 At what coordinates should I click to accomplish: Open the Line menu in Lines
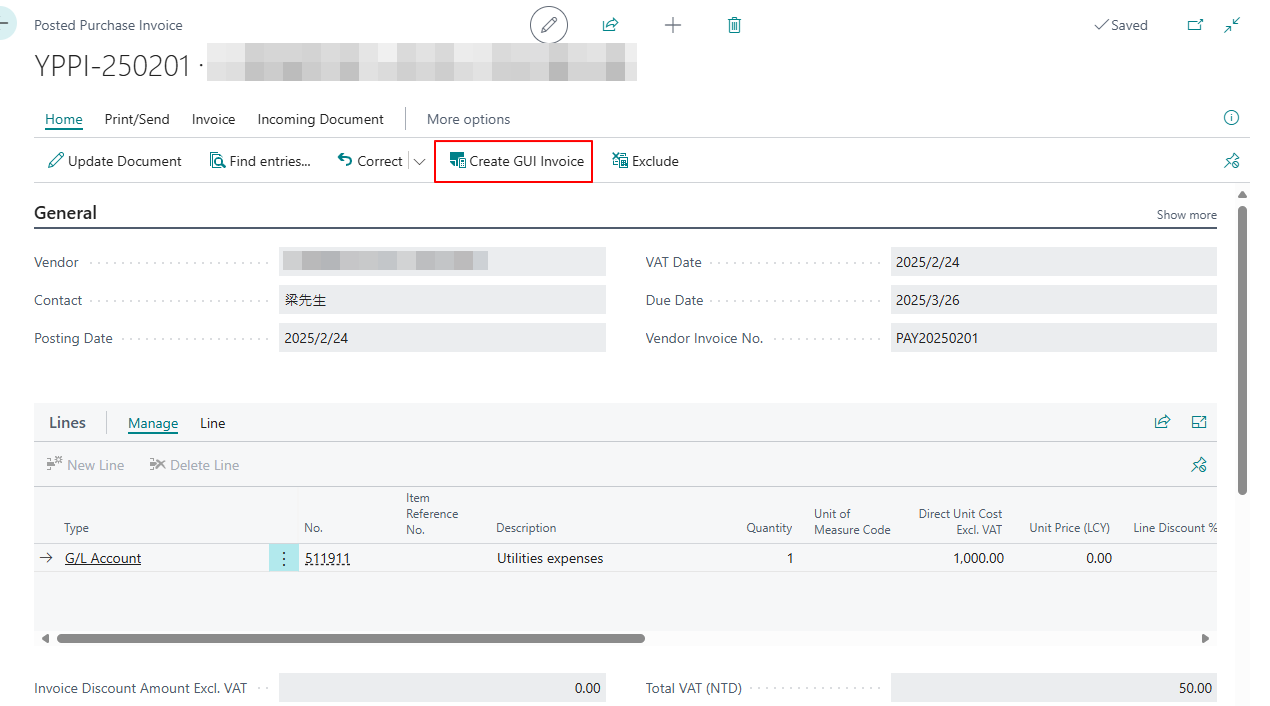coord(213,423)
